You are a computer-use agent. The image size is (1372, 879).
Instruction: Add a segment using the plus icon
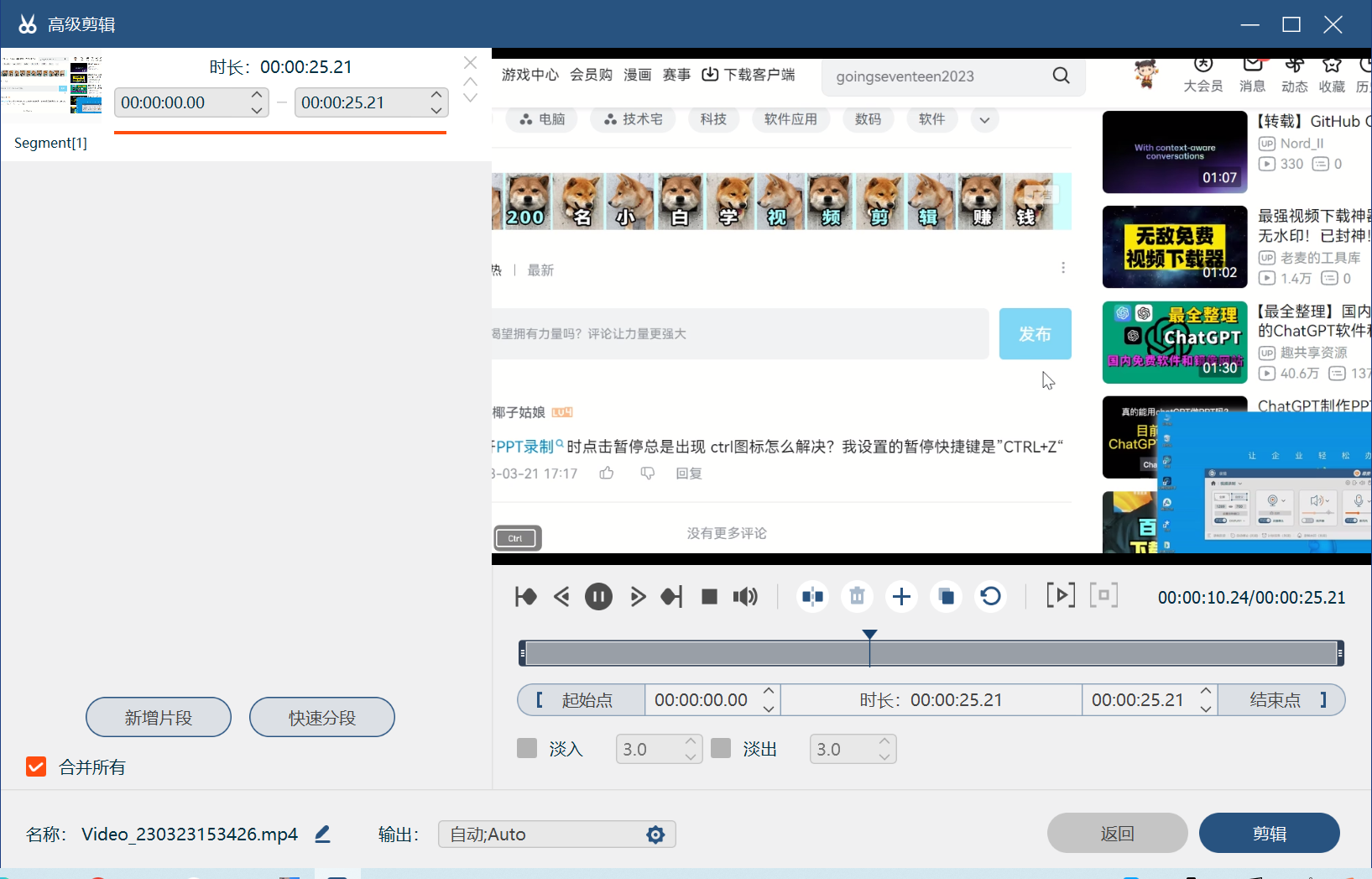901,596
